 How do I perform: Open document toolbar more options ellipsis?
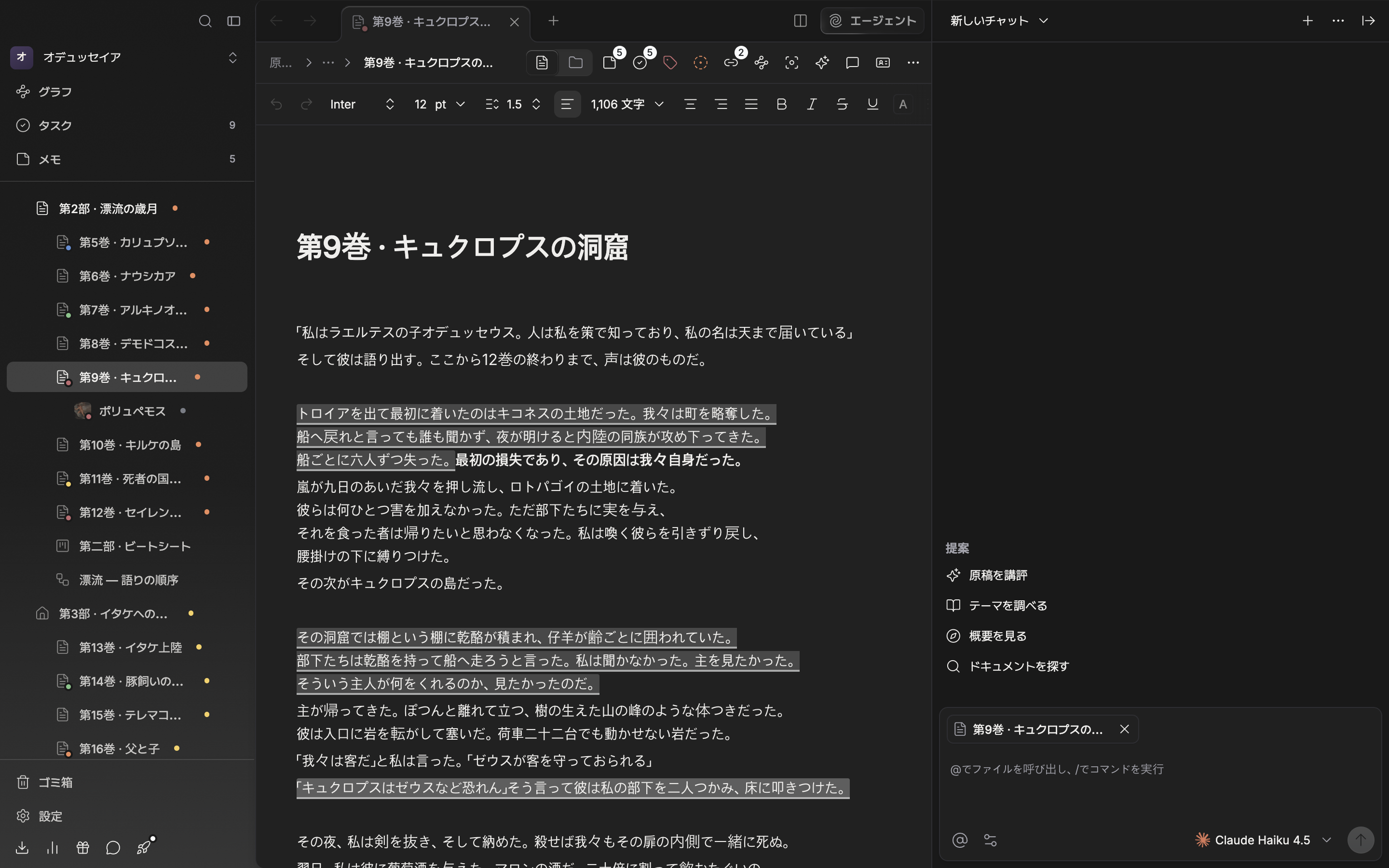[913, 63]
